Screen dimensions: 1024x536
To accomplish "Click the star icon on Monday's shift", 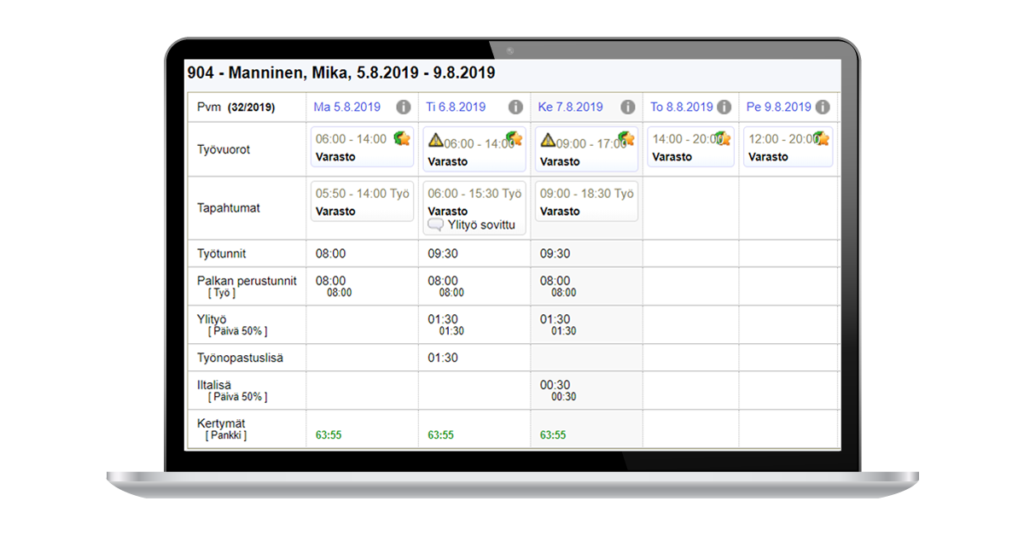I will [x=401, y=137].
